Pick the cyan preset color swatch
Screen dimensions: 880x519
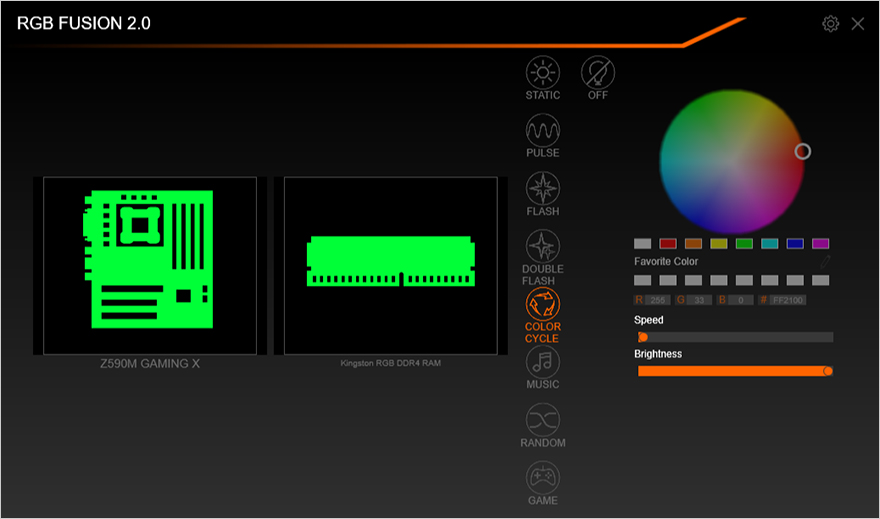coord(769,244)
